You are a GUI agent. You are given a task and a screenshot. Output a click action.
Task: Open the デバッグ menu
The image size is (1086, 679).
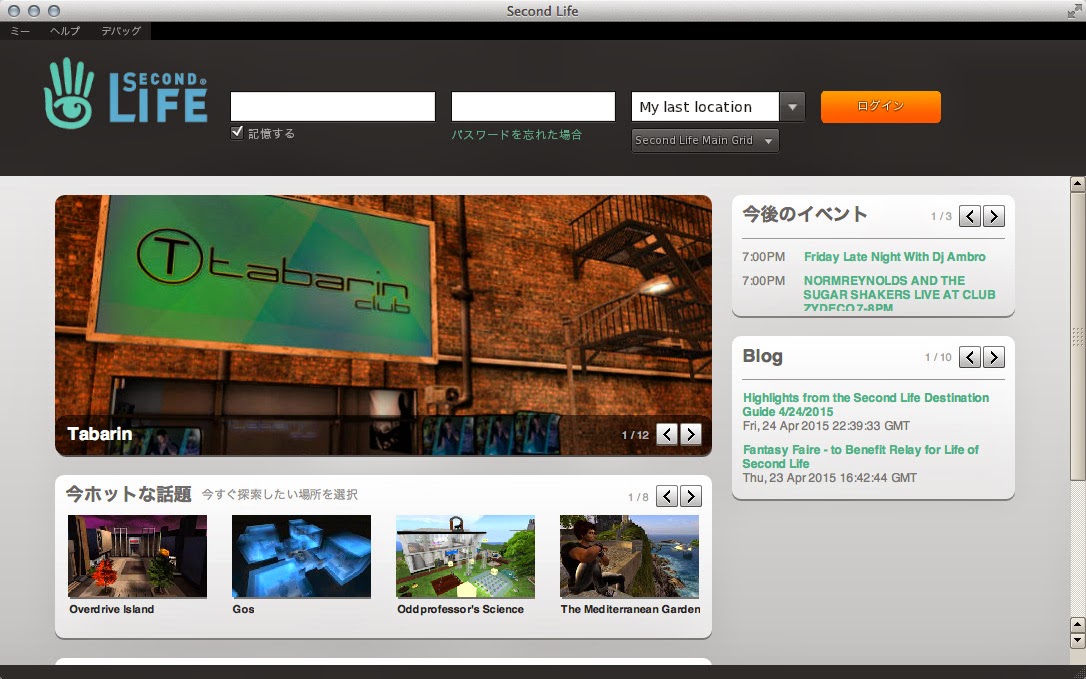tap(121, 30)
